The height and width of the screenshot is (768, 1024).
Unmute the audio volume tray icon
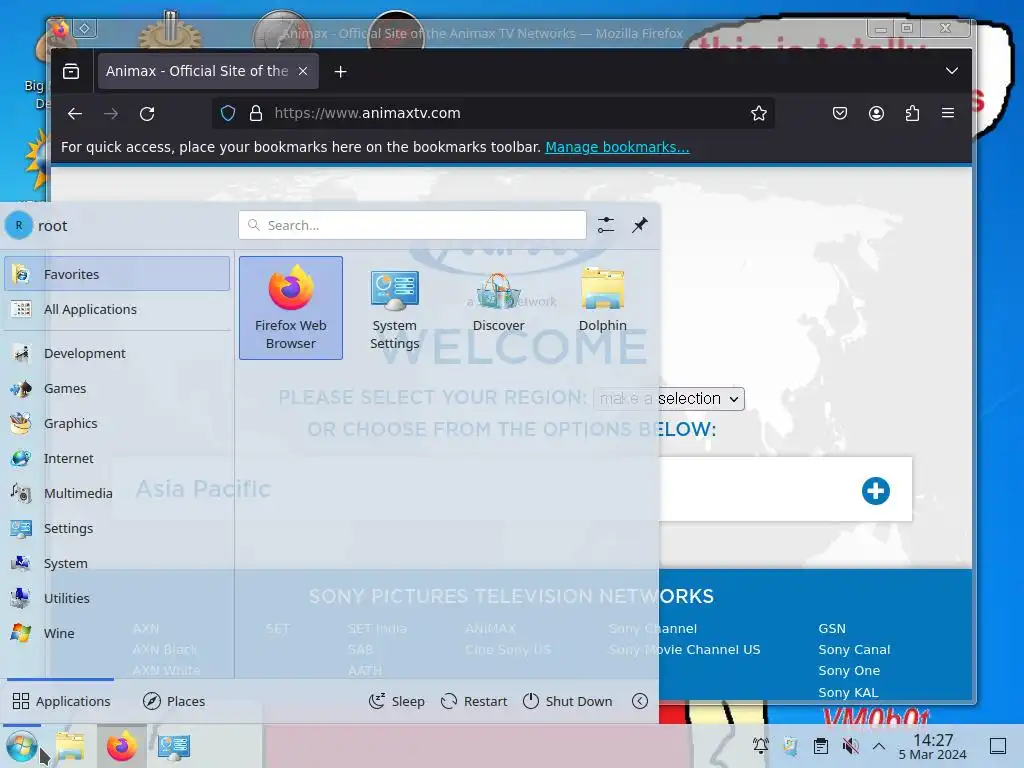(x=850, y=746)
